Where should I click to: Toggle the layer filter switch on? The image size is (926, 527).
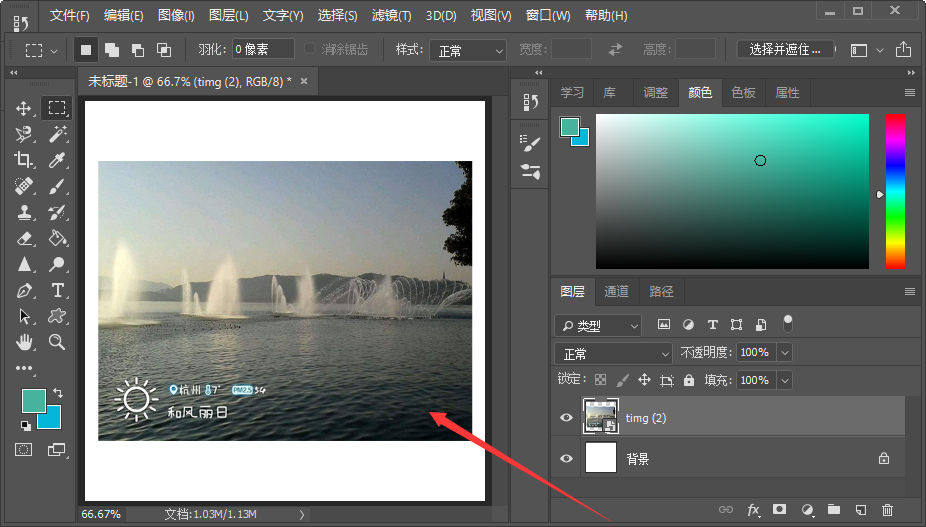tap(788, 323)
